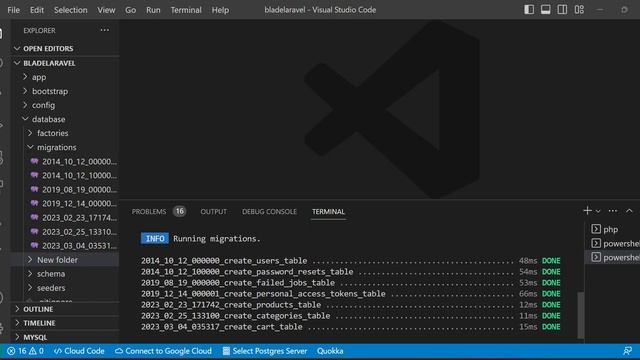This screenshot has height=360, width=640.
Task: Open the Run menu
Action: point(153,10)
